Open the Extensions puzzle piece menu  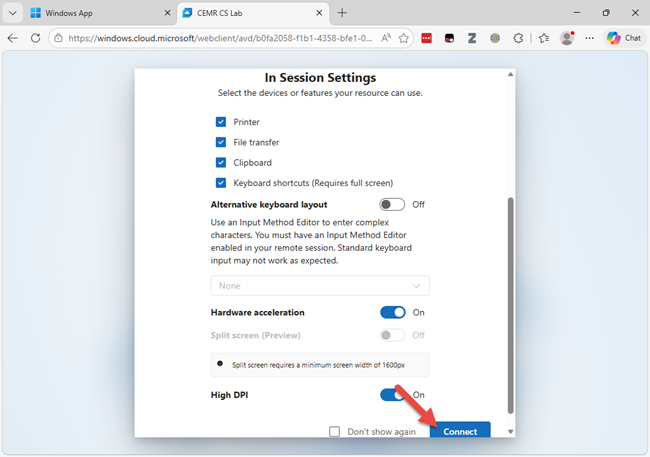[518, 38]
